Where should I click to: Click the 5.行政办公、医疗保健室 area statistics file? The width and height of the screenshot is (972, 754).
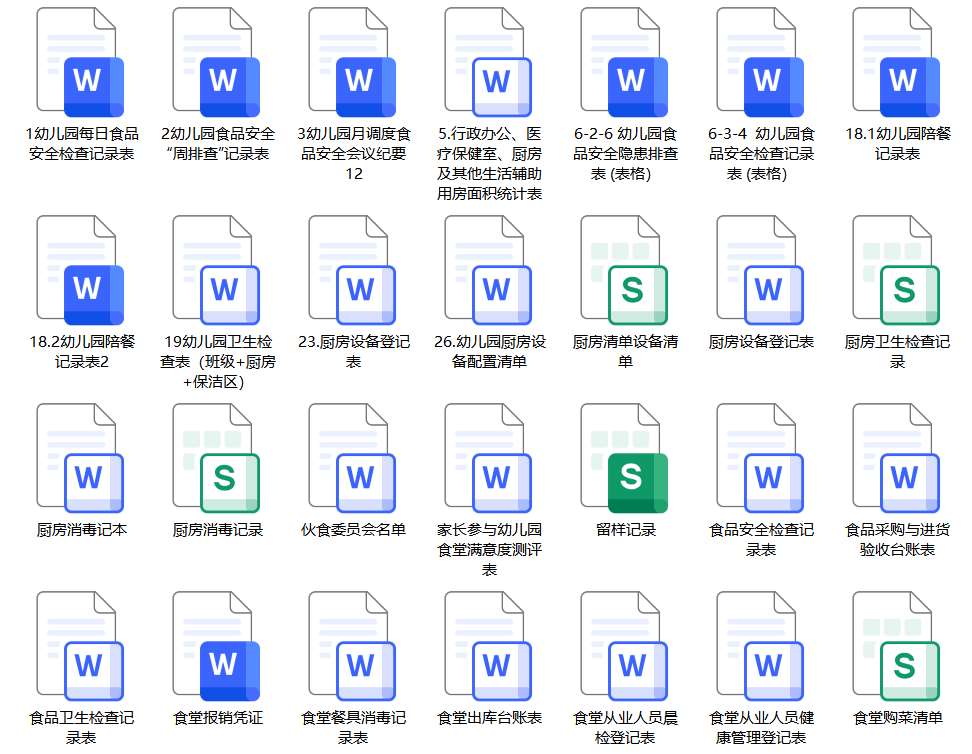coord(488,62)
